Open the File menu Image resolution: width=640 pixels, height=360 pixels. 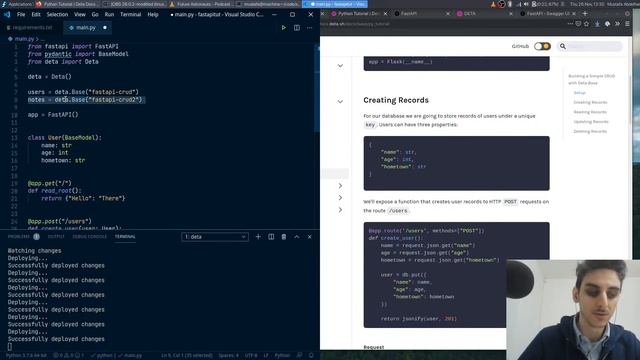click(21, 14)
